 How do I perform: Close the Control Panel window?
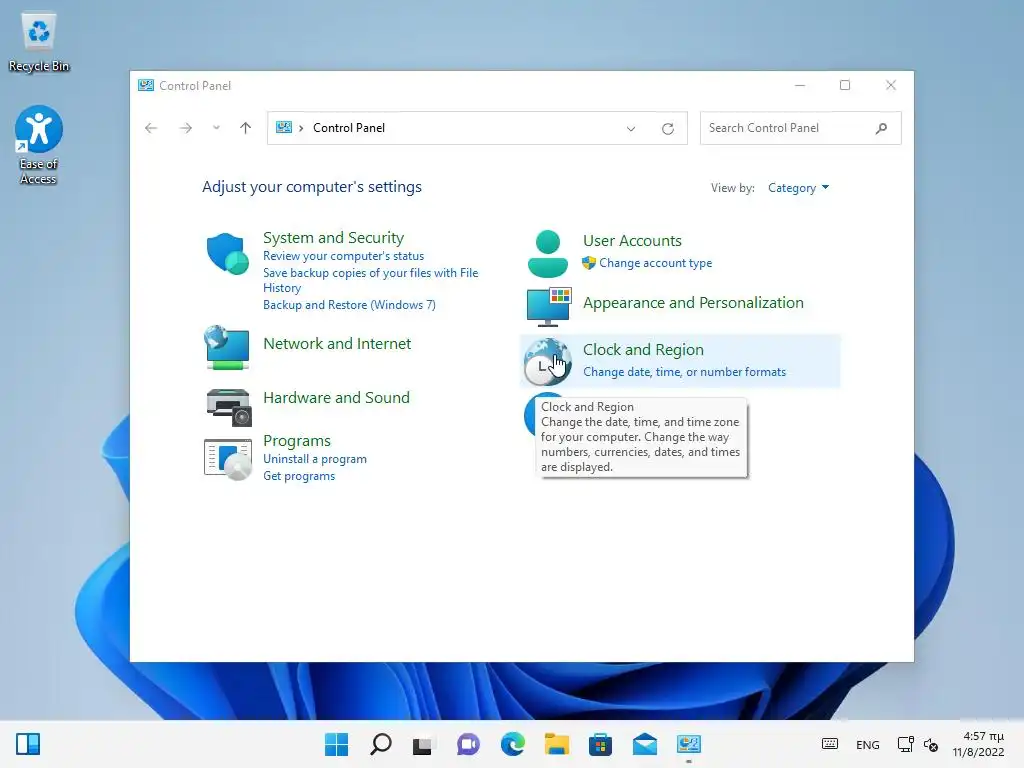(x=891, y=86)
